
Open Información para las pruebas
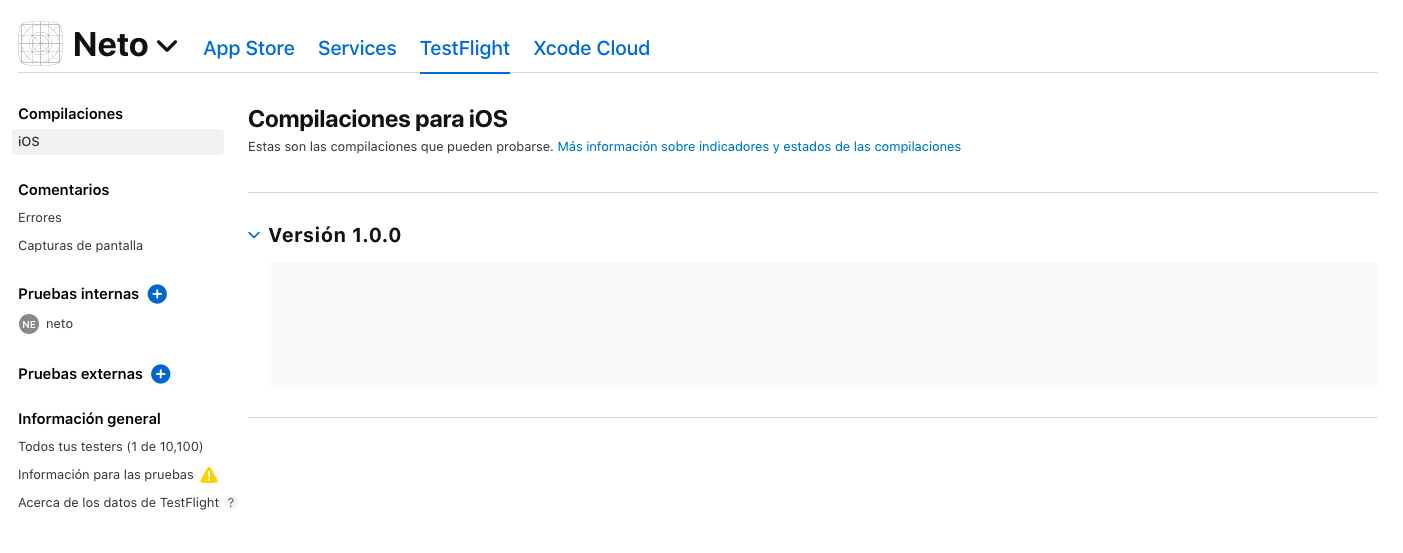[x=106, y=475]
